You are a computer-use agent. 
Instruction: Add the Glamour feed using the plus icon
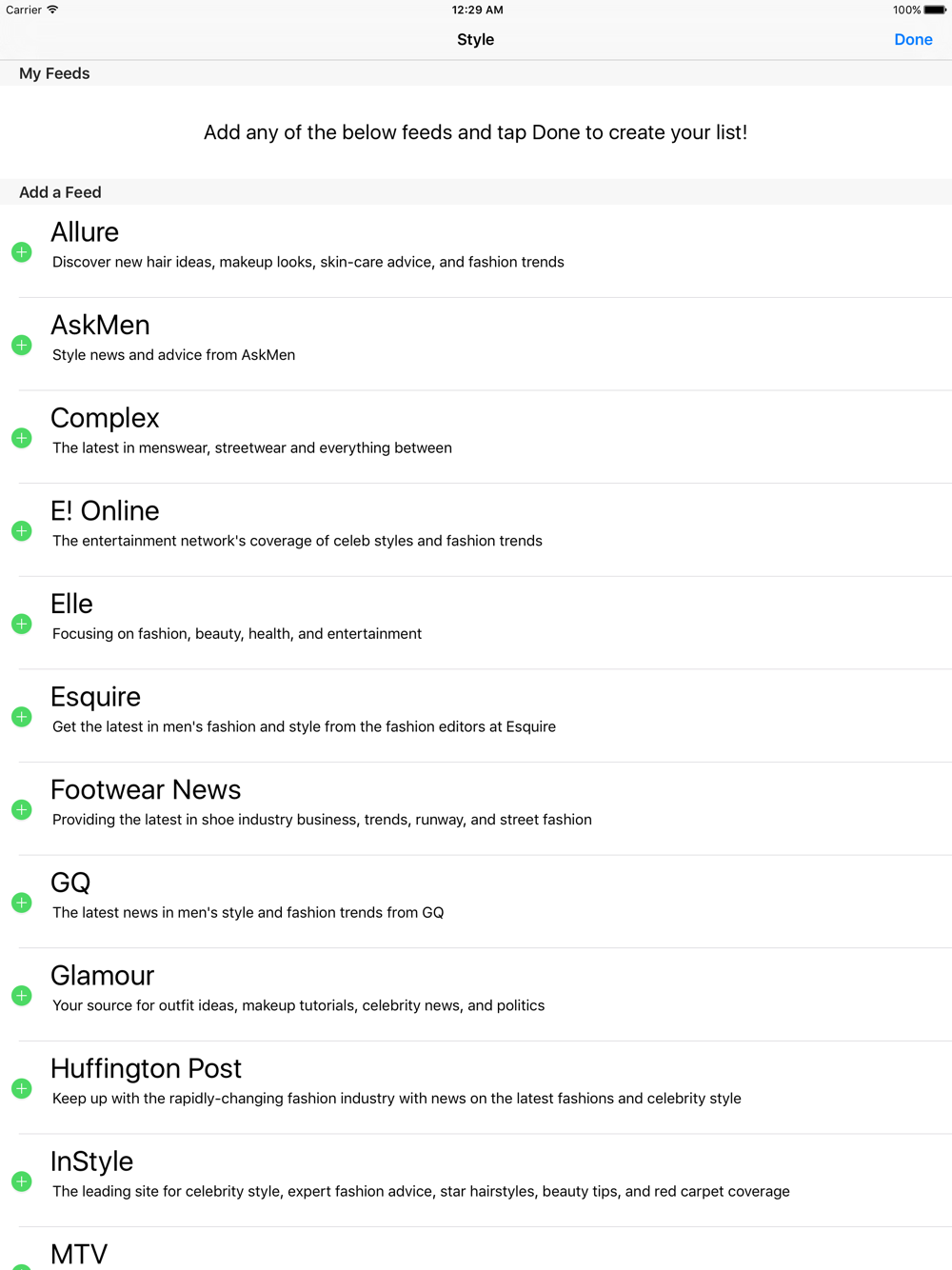pyautogui.click(x=22, y=996)
